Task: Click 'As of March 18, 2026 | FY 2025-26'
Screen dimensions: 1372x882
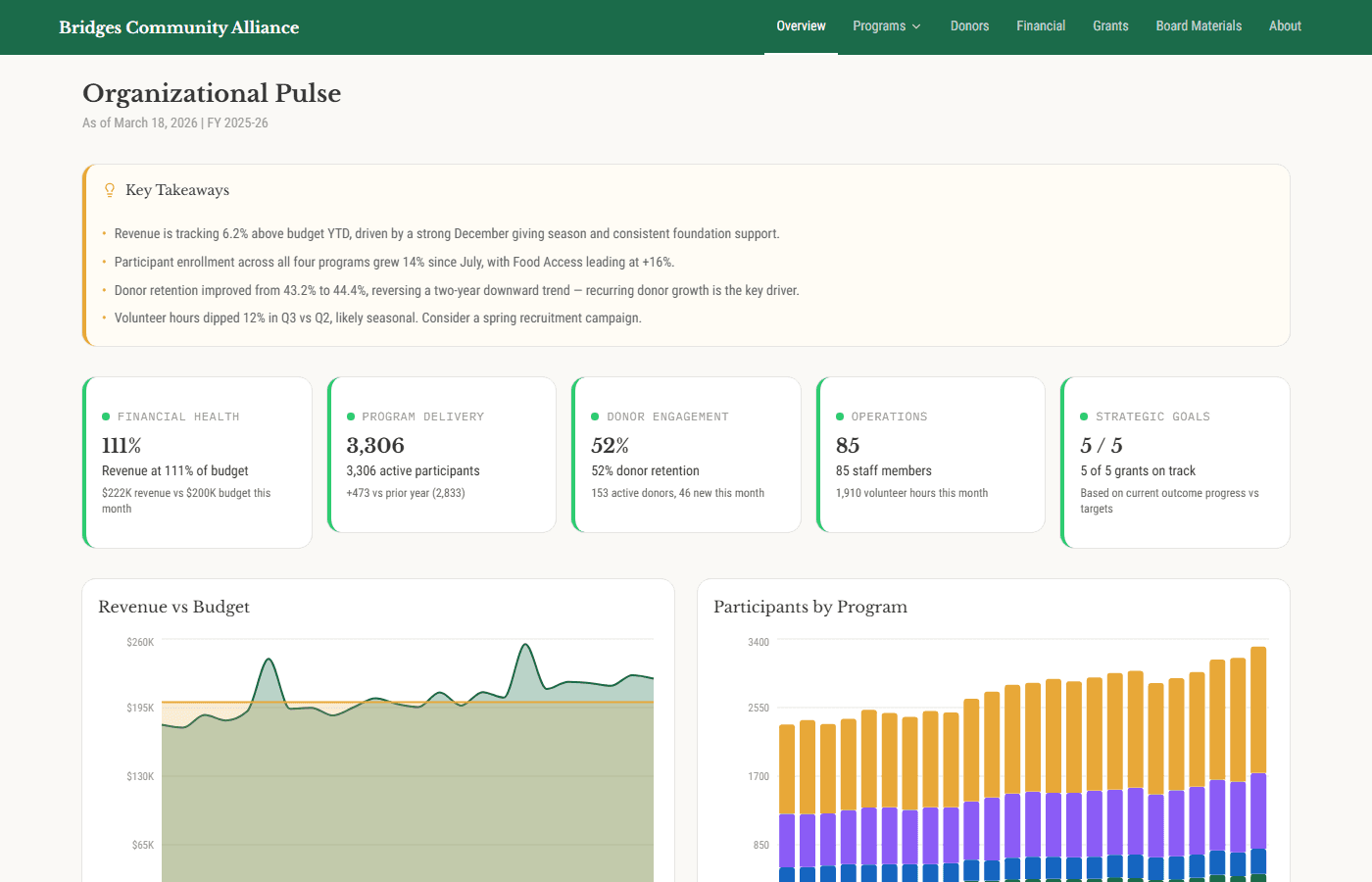Action: click(175, 122)
